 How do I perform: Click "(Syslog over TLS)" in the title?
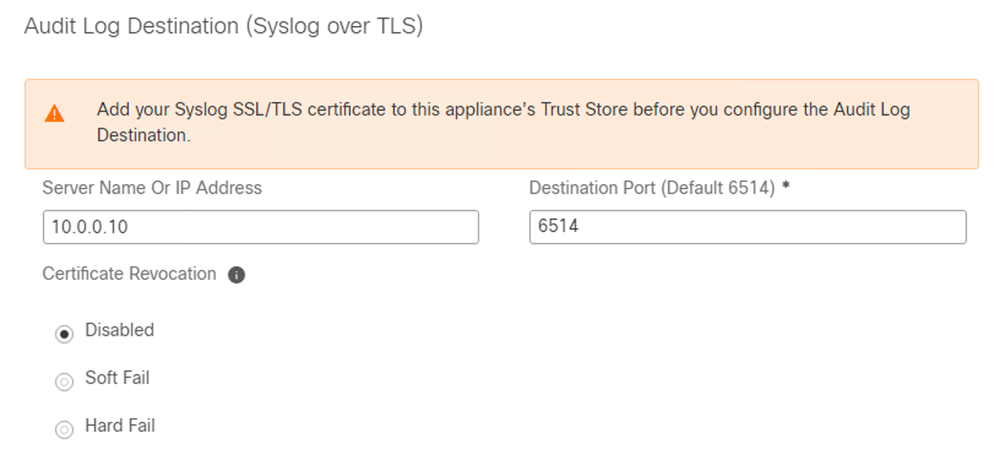[333, 27]
